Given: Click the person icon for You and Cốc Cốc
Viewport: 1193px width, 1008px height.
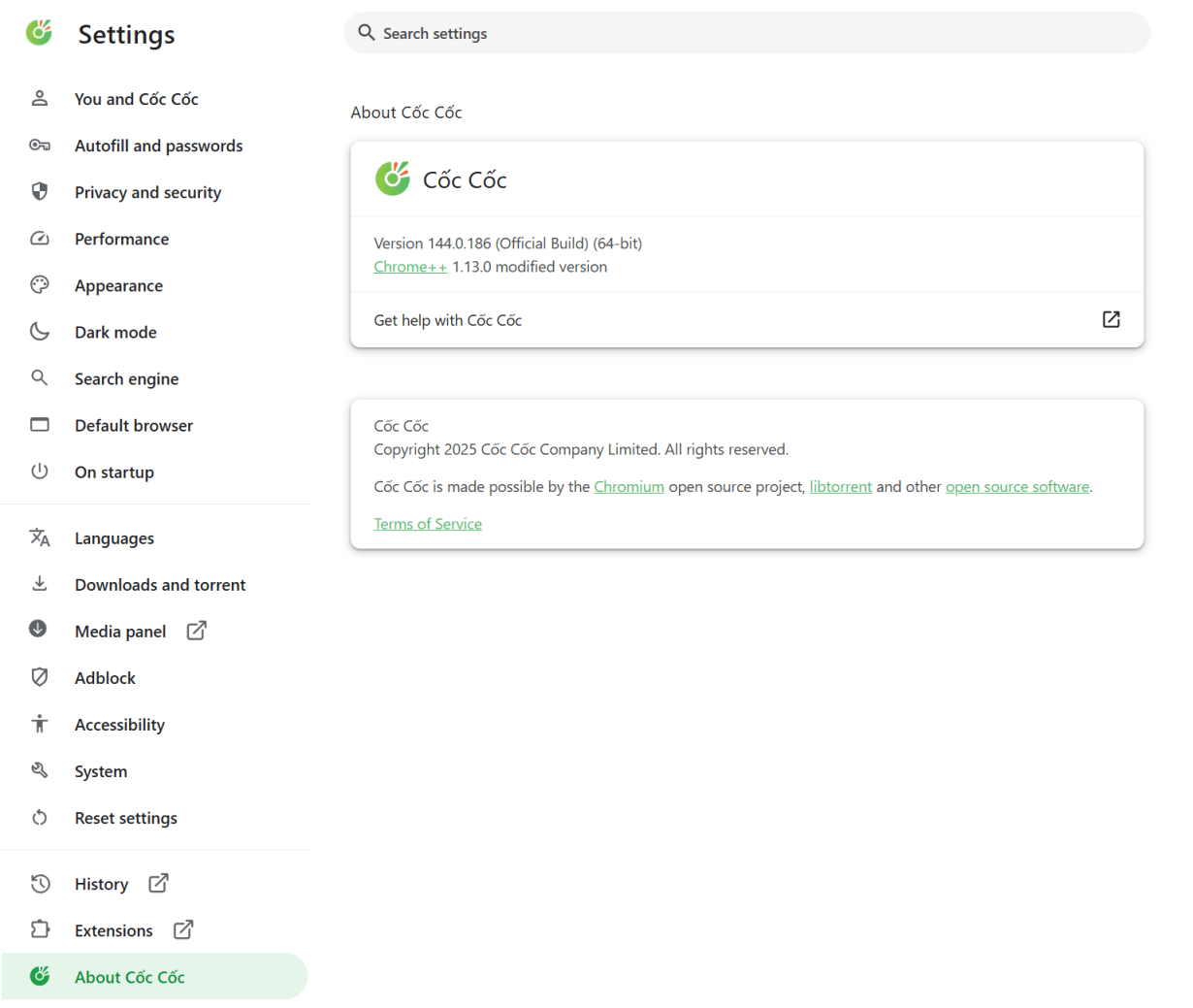Looking at the screenshot, I should click(40, 98).
